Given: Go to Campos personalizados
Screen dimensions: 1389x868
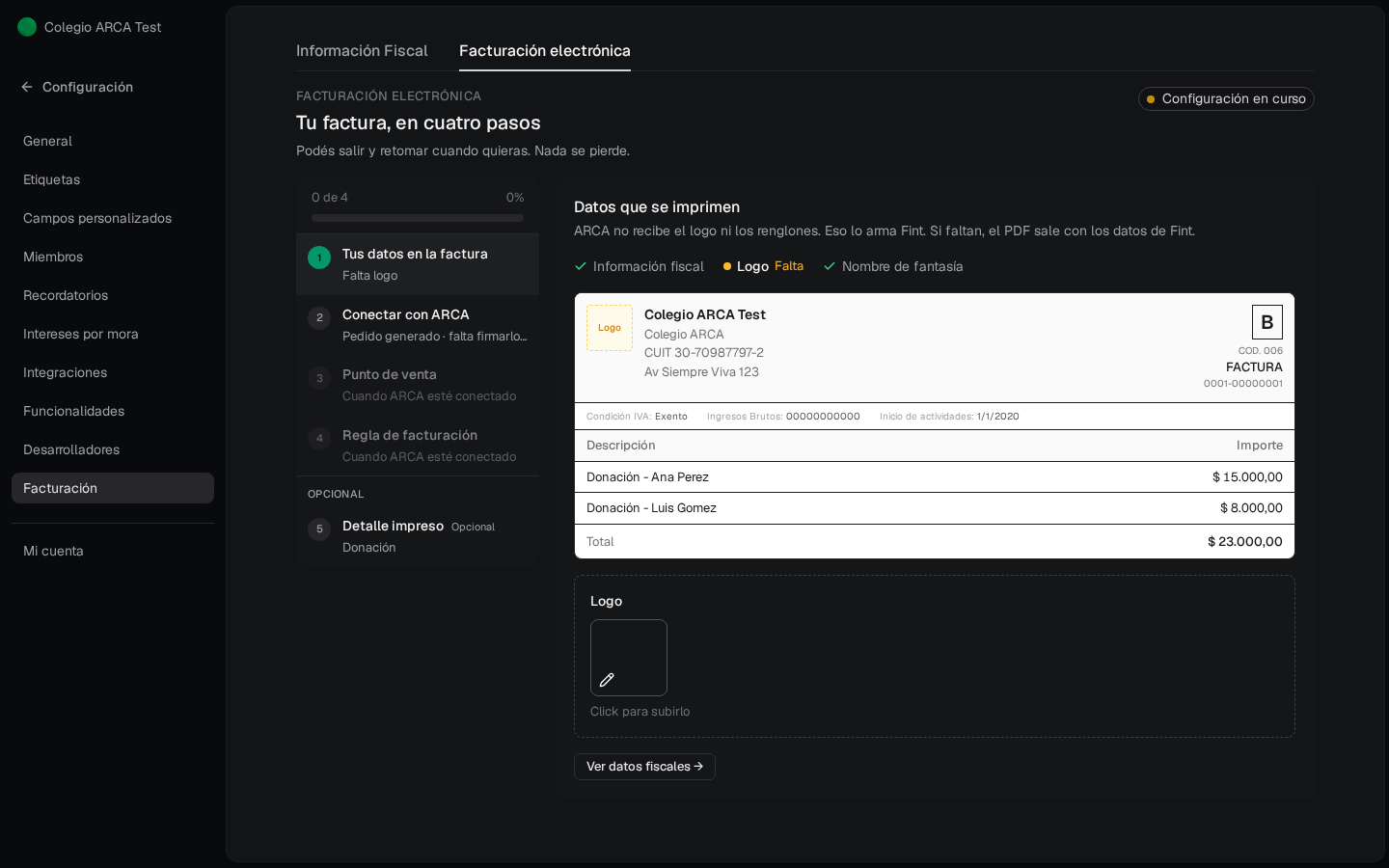Looking at the screenshot, I should pyautogui.click(x=113, y=218).
